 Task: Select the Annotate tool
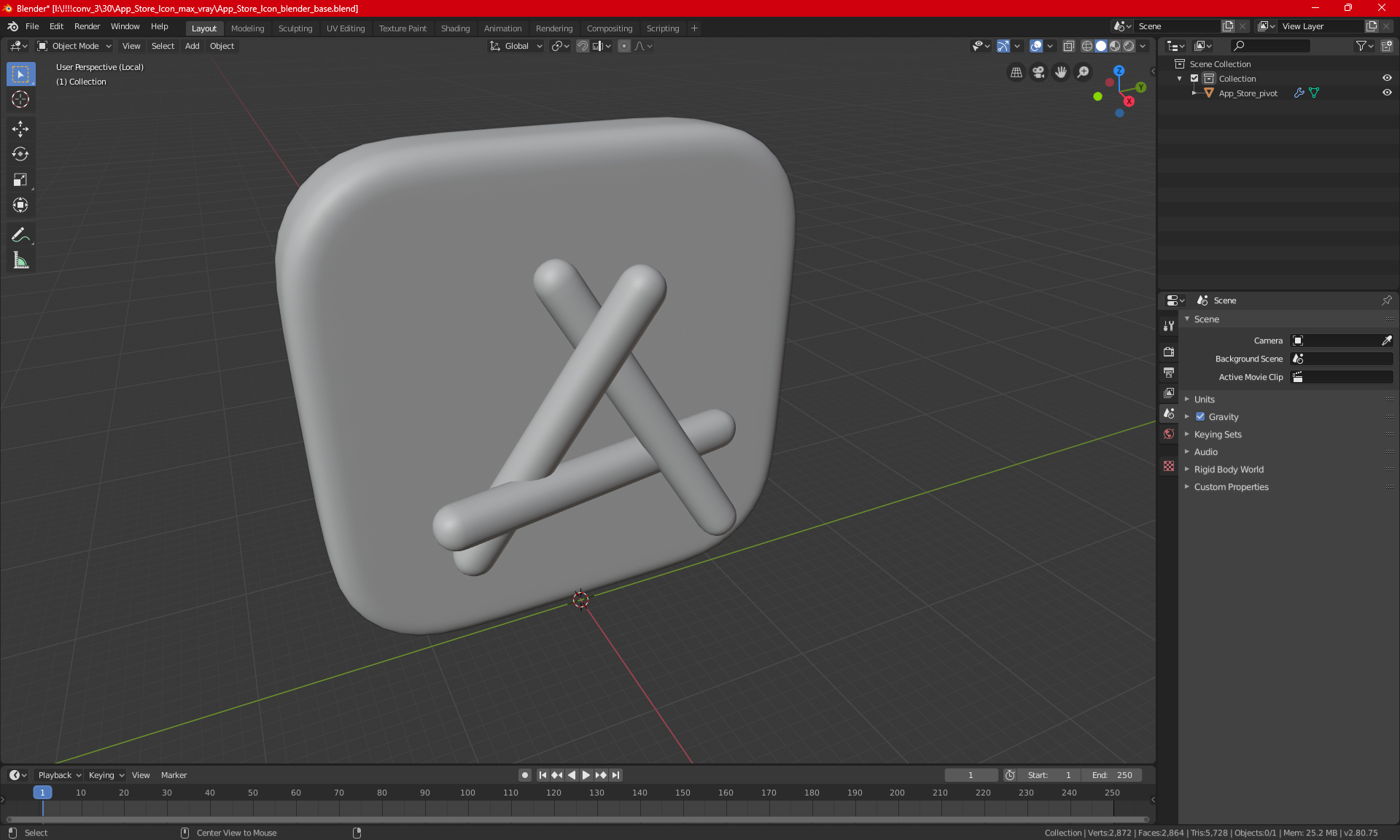coord(20,235)
